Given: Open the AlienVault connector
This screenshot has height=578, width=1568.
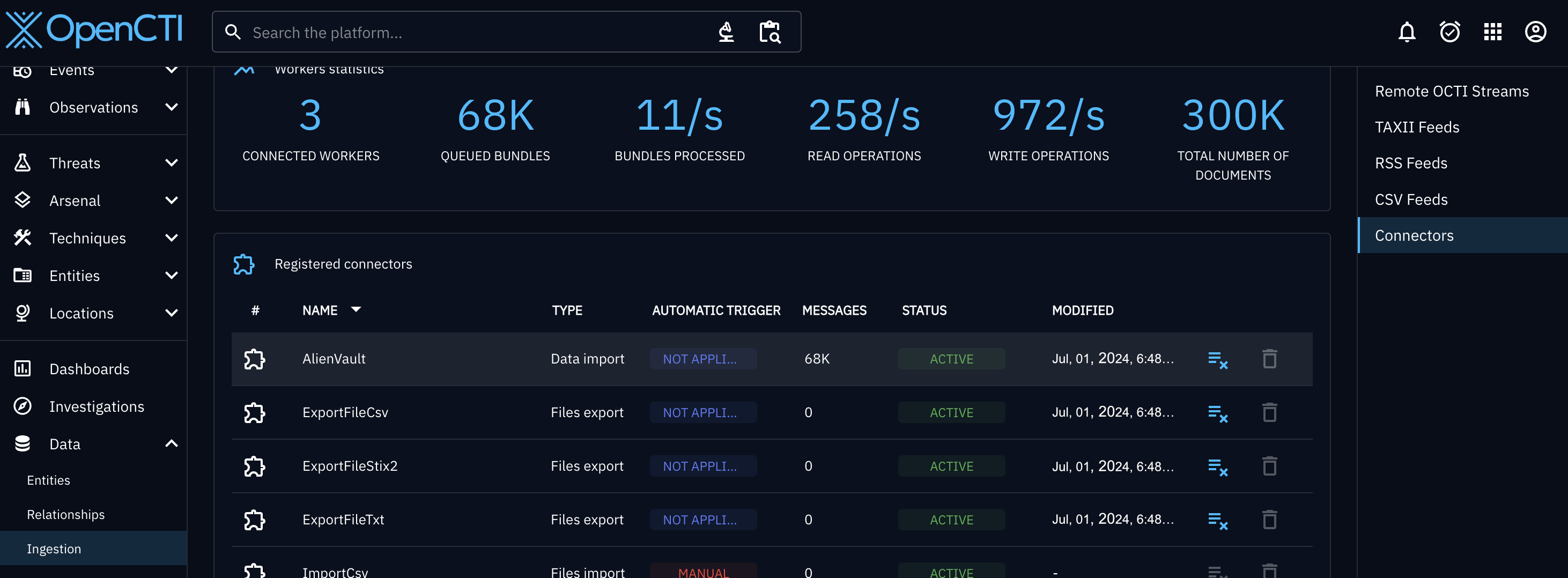Looking at the screenshot, I should pos(772,359).
